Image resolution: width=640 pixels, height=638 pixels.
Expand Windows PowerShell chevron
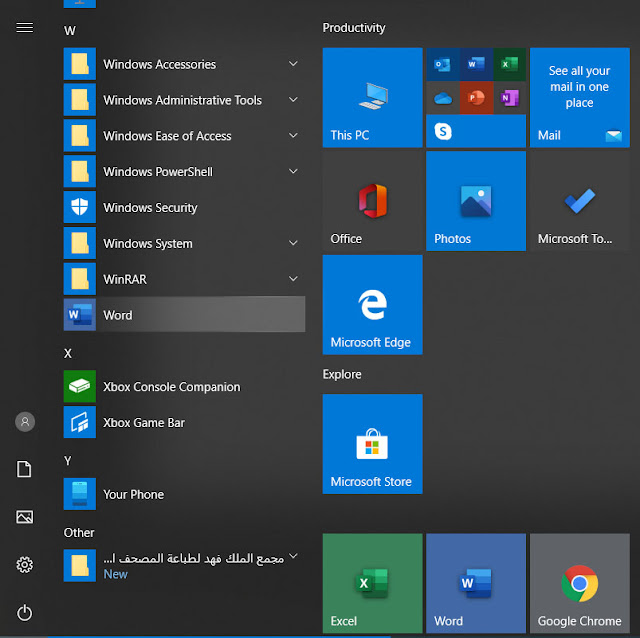293,171
